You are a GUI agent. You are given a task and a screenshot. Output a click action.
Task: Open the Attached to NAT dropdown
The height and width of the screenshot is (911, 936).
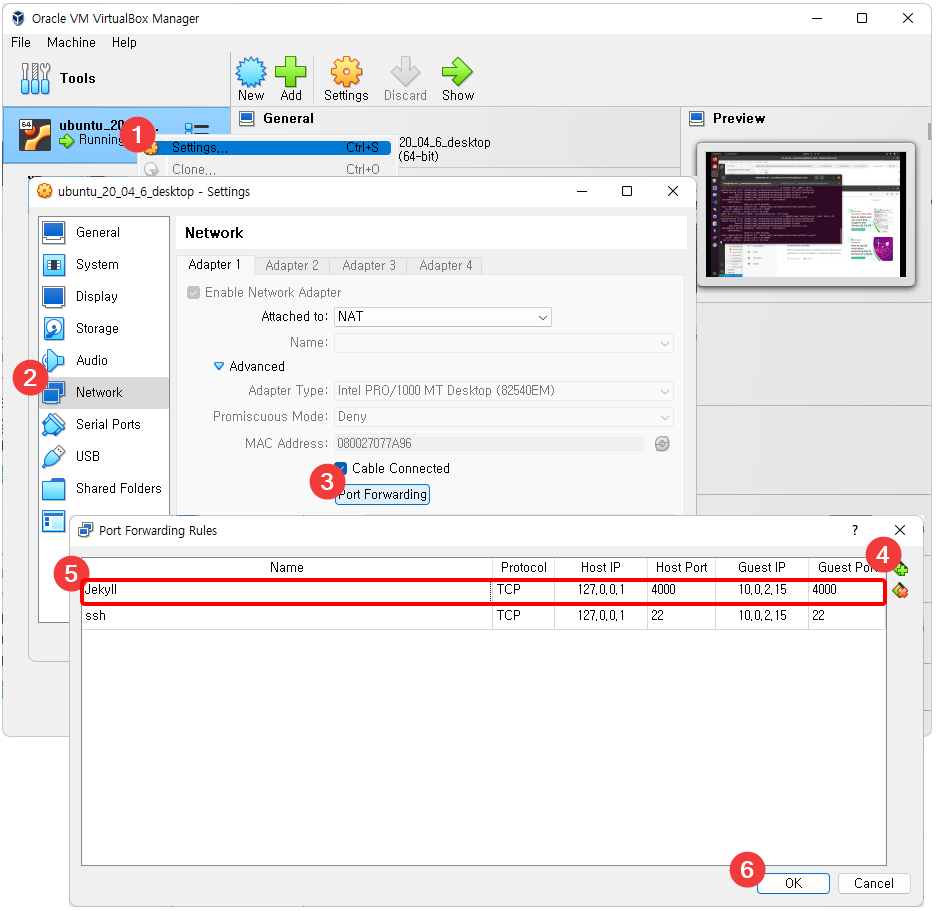(x=442, y=317)
